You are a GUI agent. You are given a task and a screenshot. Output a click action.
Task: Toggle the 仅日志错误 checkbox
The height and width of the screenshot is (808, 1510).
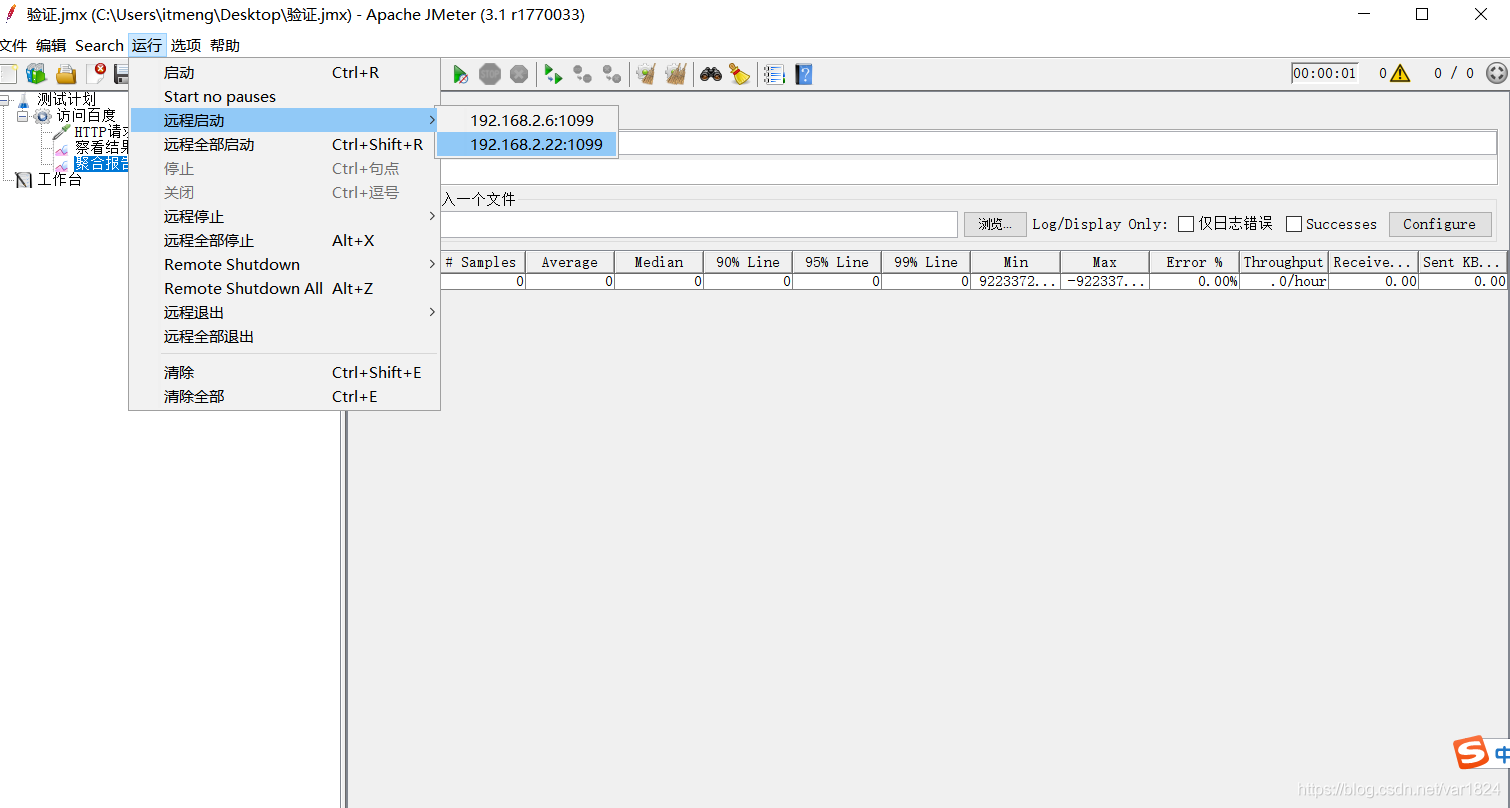tap(1186, 224)
